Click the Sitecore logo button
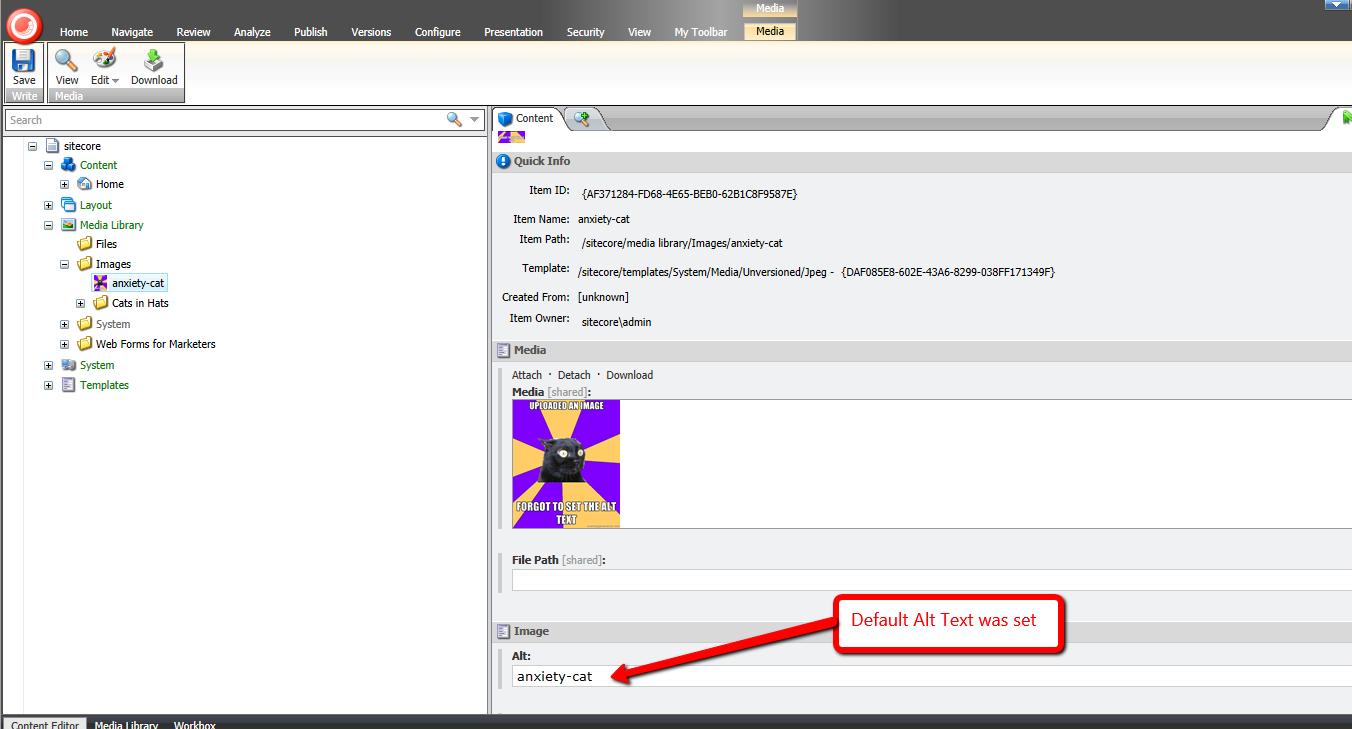The image size is (1352, 729). click(24, 24)
